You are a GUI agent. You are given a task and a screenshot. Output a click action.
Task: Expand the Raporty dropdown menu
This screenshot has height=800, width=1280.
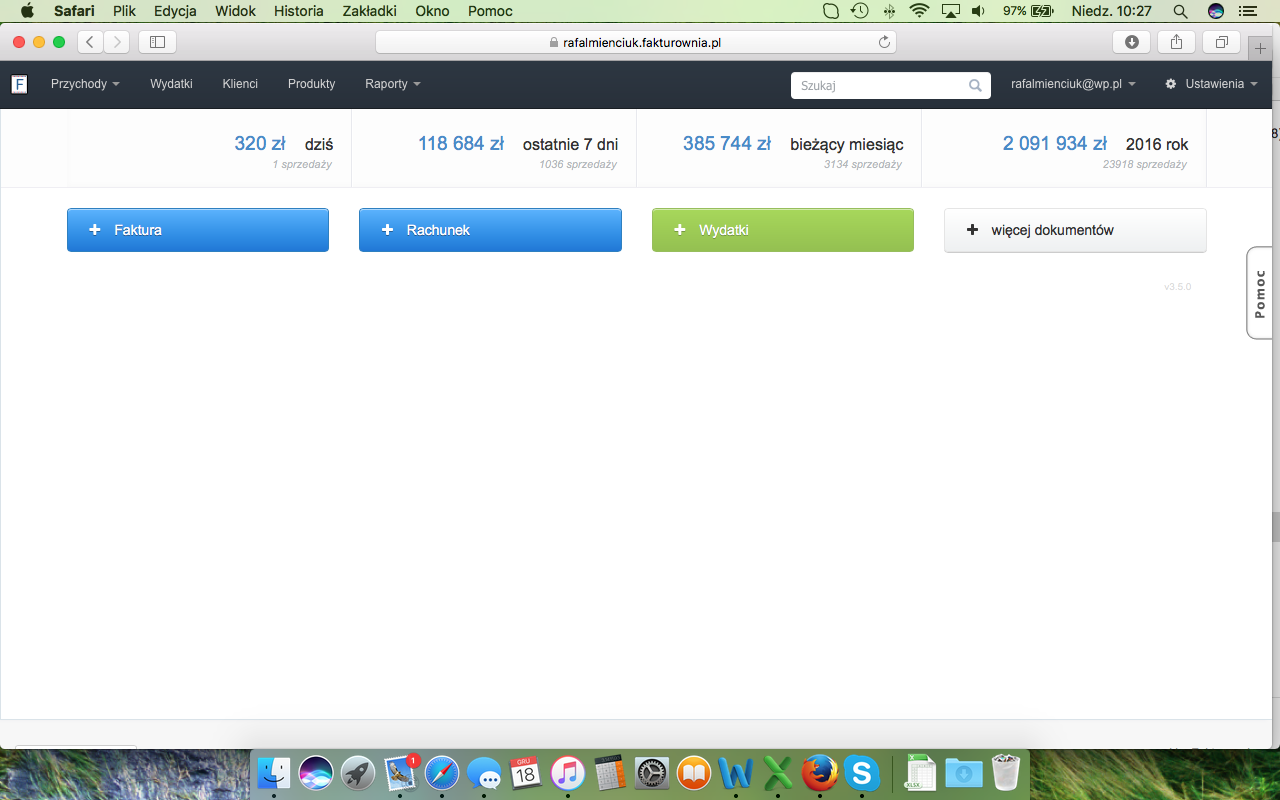392,84
